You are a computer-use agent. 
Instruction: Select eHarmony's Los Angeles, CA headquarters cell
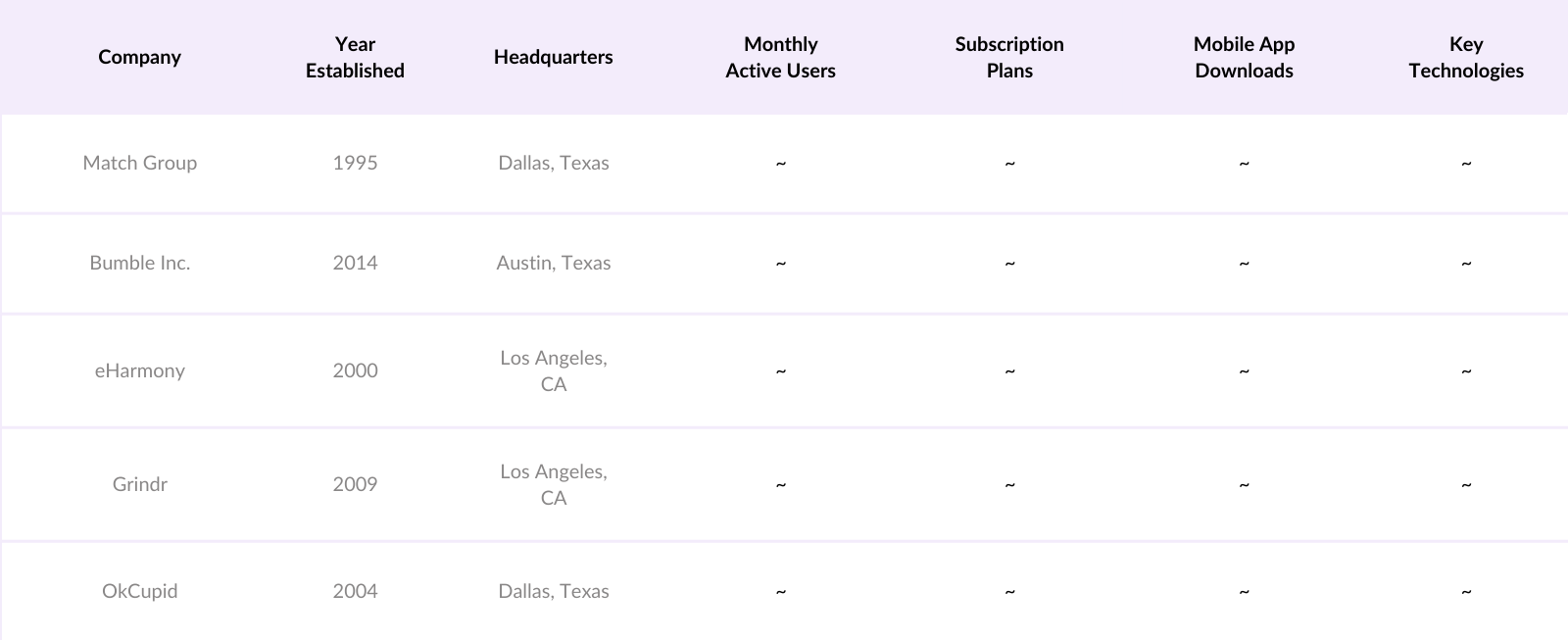(x=553, y=370)
